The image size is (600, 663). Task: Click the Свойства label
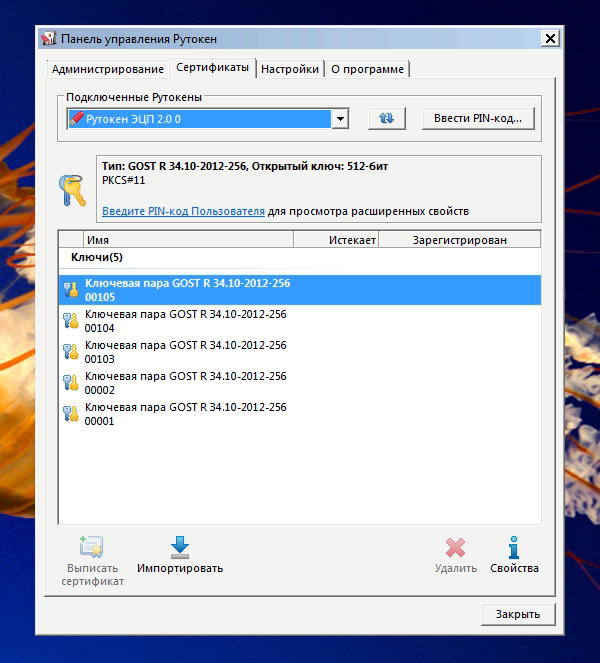[x=514, y=568]
